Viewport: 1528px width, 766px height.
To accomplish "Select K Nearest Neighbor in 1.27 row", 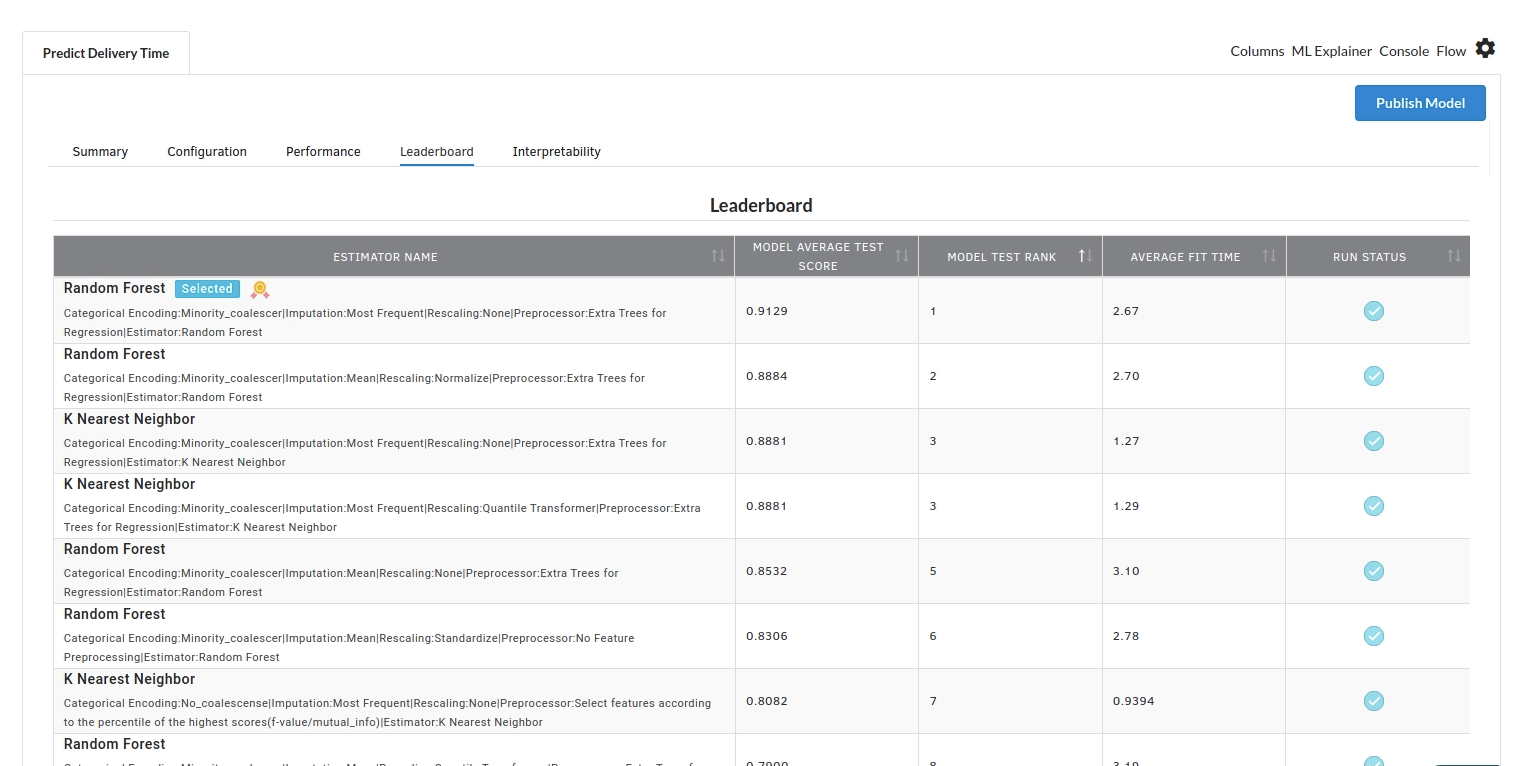I will (x=130, y=419).
